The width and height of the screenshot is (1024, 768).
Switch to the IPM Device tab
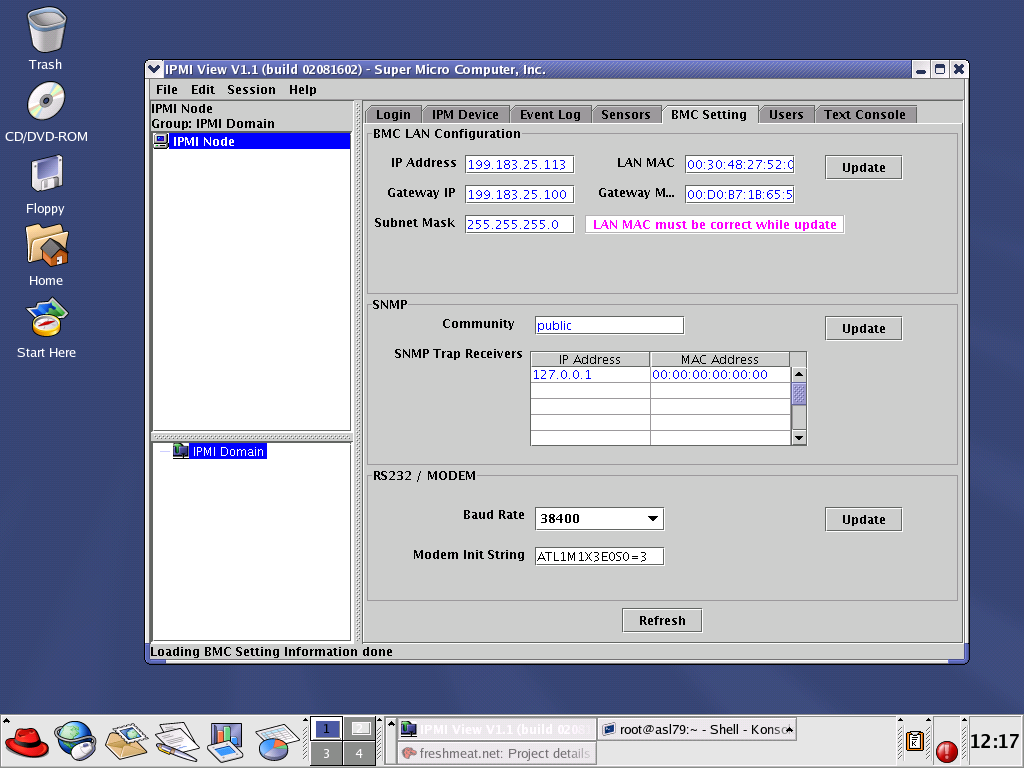[465, 114]
